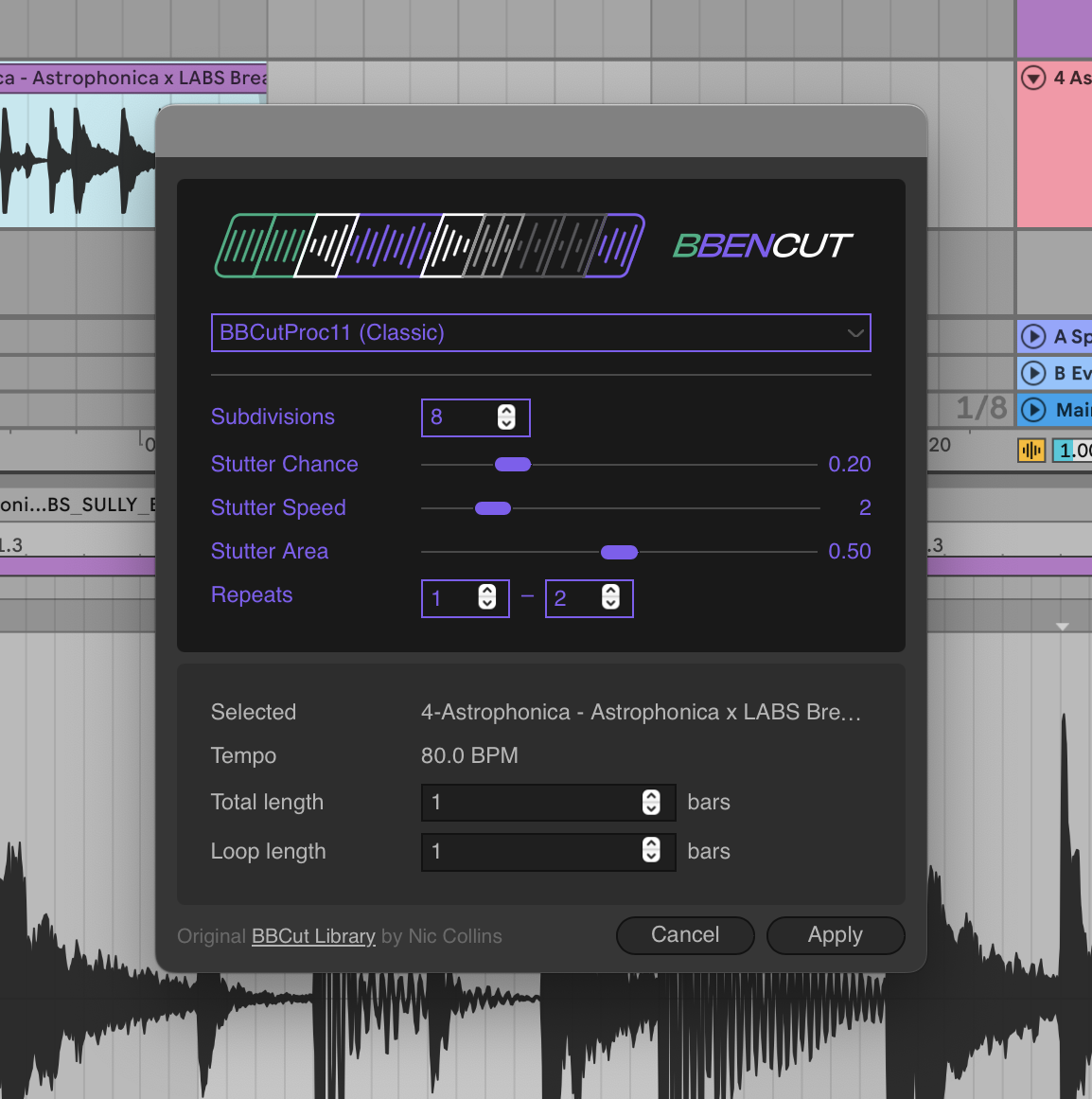Click the Stutter Area value 0.50

850,551
